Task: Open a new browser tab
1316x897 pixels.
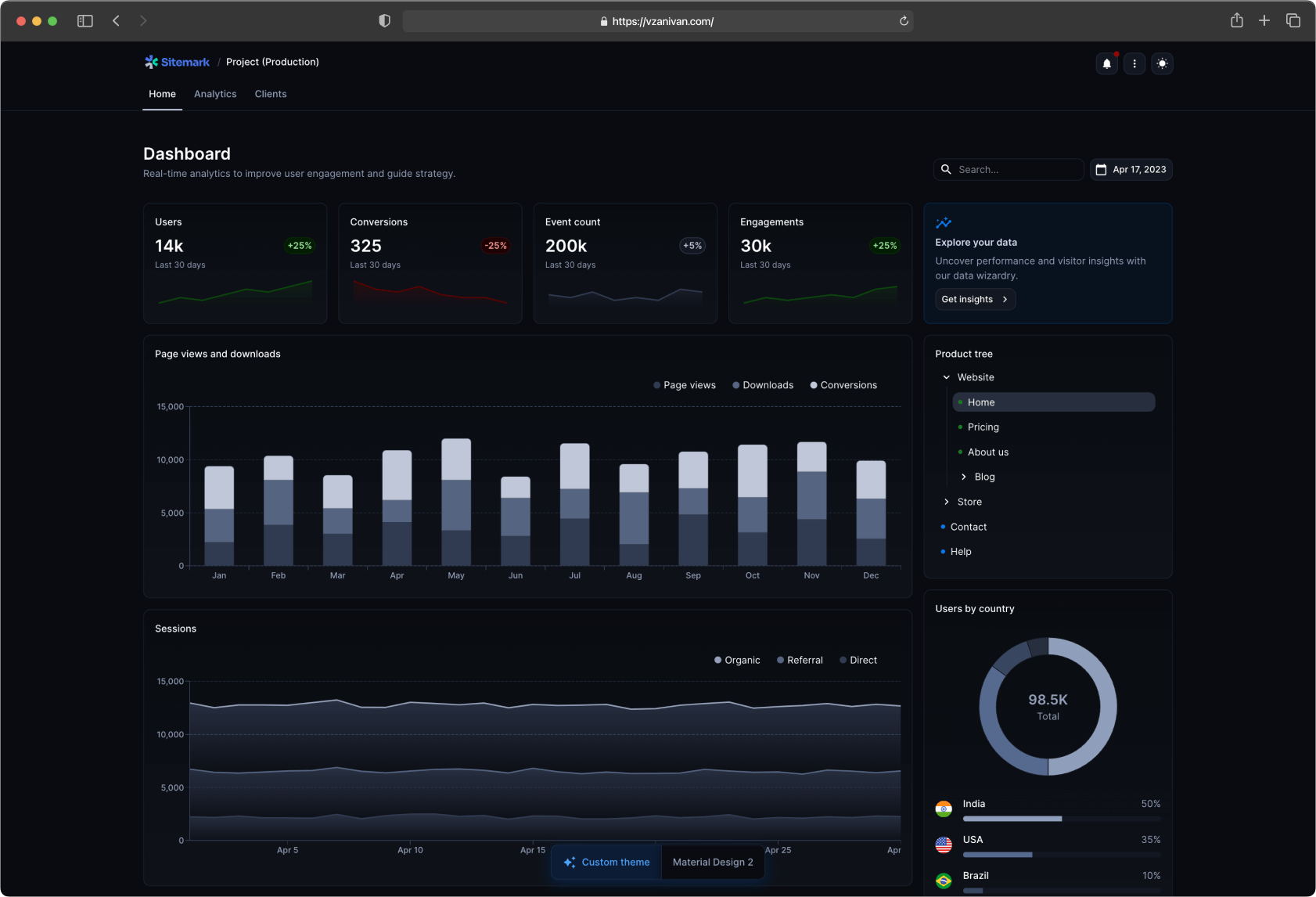Action: click(x=1264, y=20)
